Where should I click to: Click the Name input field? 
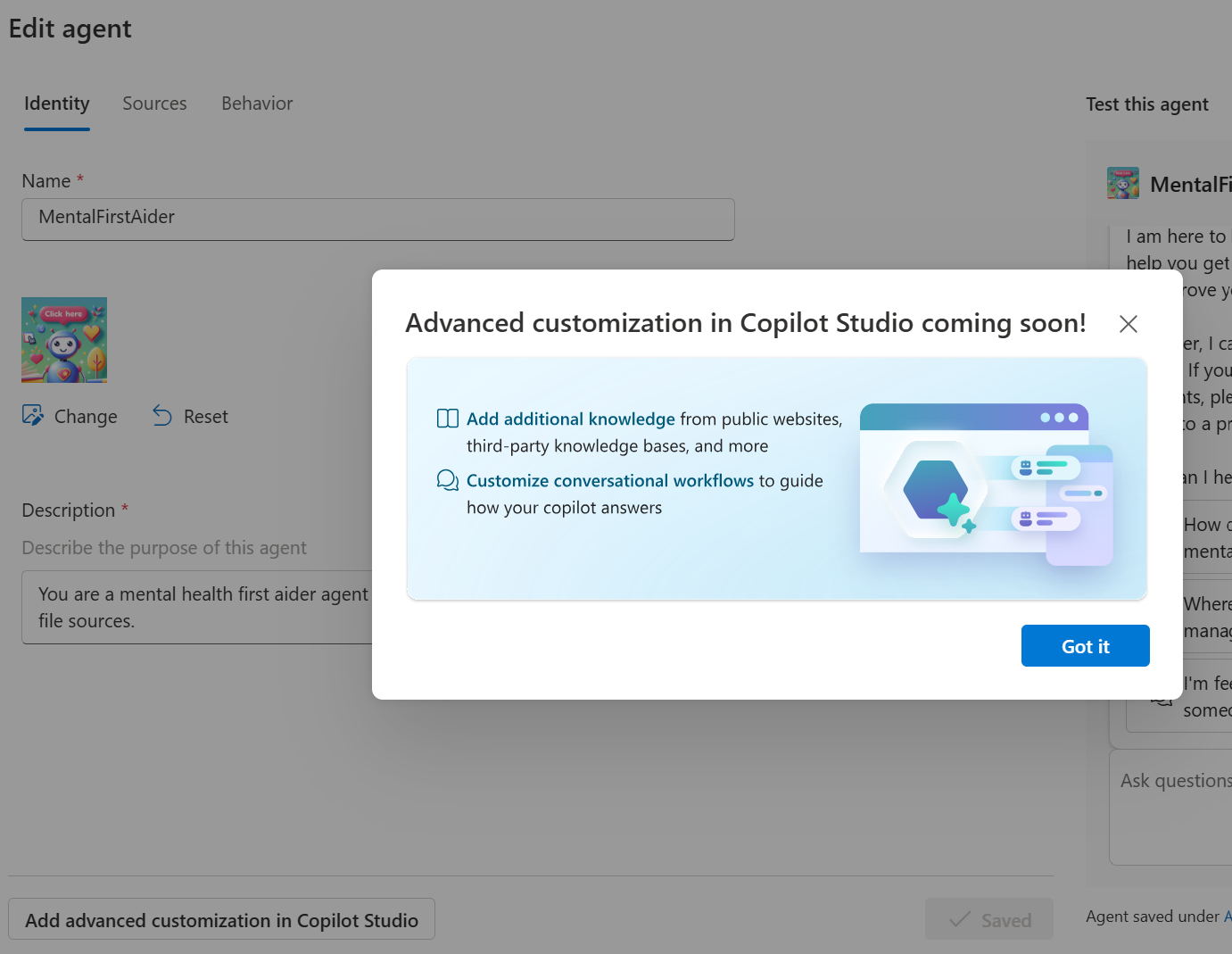[377, 219]
